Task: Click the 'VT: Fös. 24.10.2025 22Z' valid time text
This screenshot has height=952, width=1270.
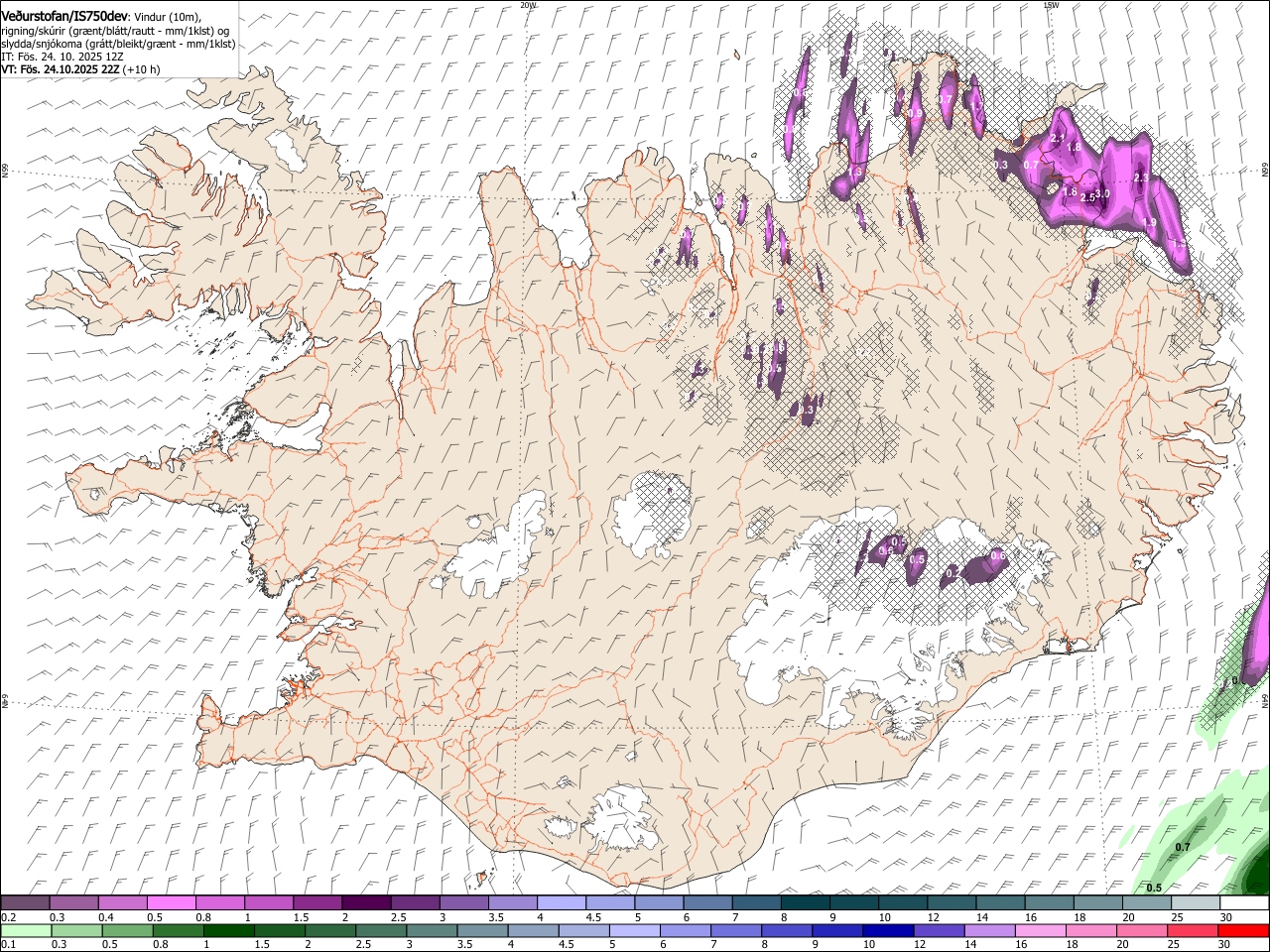Action: pyautogui.click(x=60, y=69)
